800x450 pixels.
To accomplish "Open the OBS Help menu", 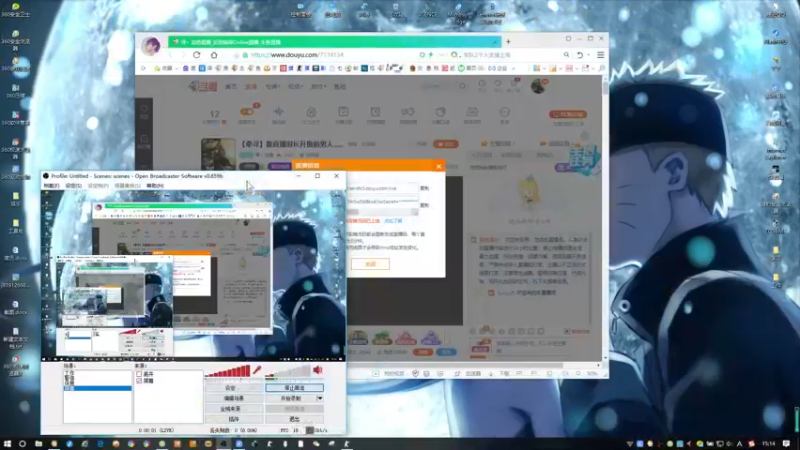I will pos(155,186).
